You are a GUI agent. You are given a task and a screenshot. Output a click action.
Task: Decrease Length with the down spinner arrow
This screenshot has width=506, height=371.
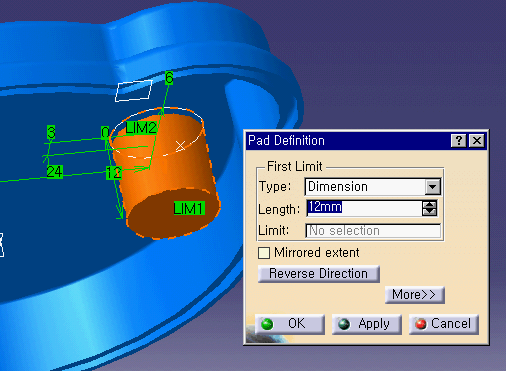pos(429,212)
